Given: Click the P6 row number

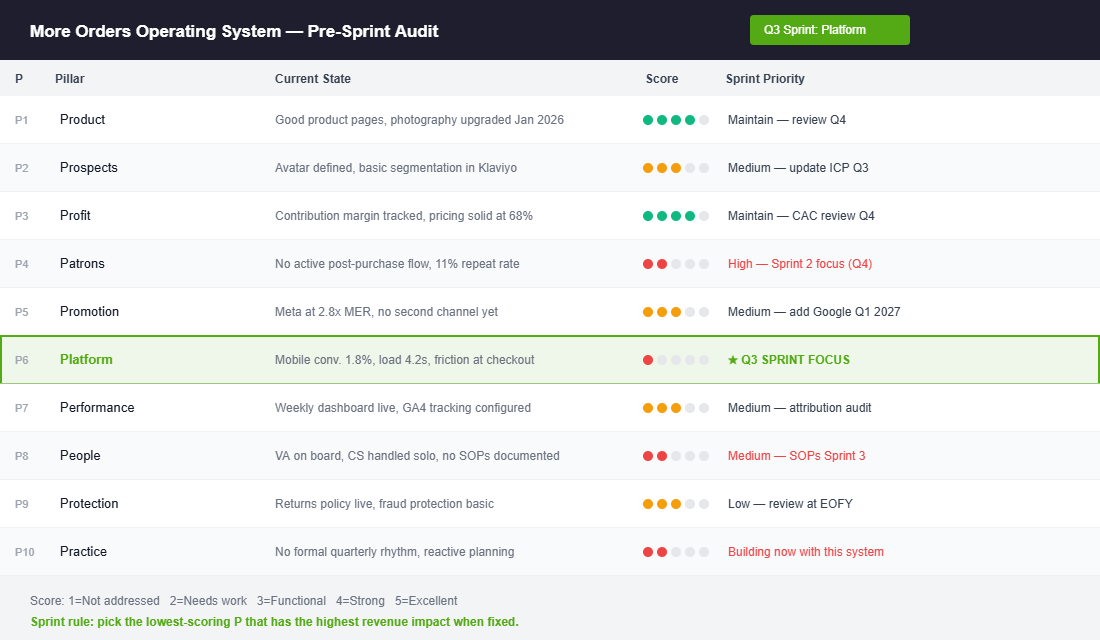Looking at the screenshot, I should tap(22, 359).
